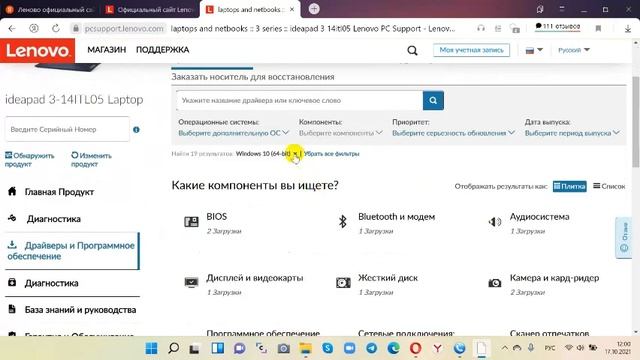Click page vertical scrollbar
The width and height of the screenshot is (640, 360).
coord(636,122)
